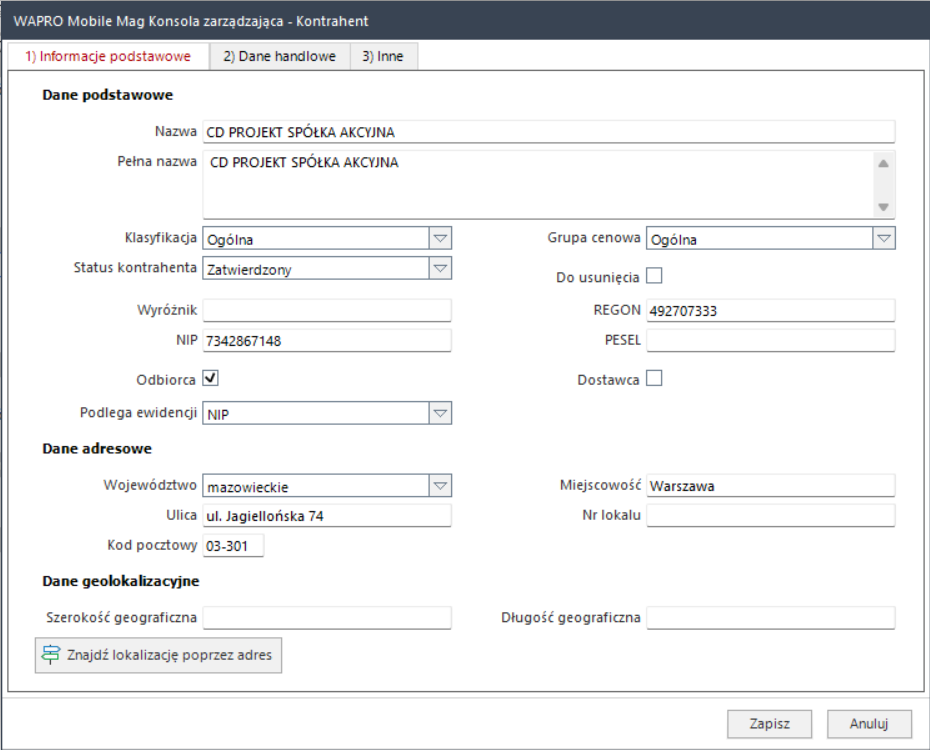Click the Długość geograficzna field
This screenshot has width=930, height=750.
tap(770, 618)
